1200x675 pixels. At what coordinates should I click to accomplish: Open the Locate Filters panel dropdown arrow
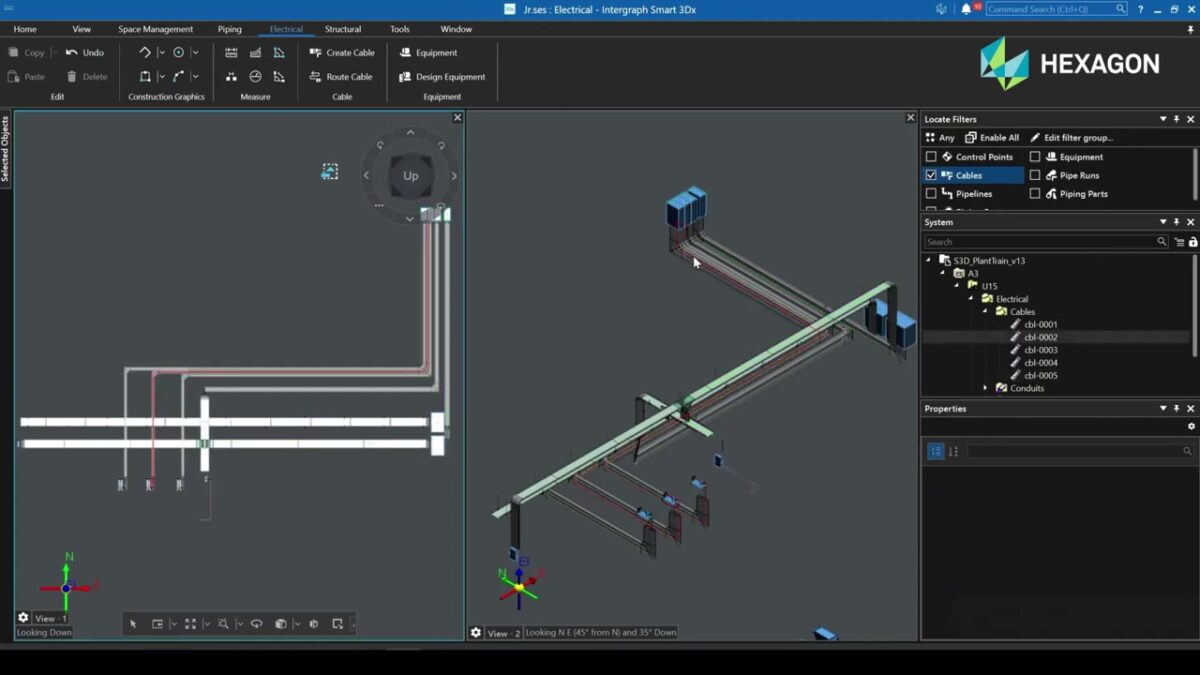tap(1163, 119)
